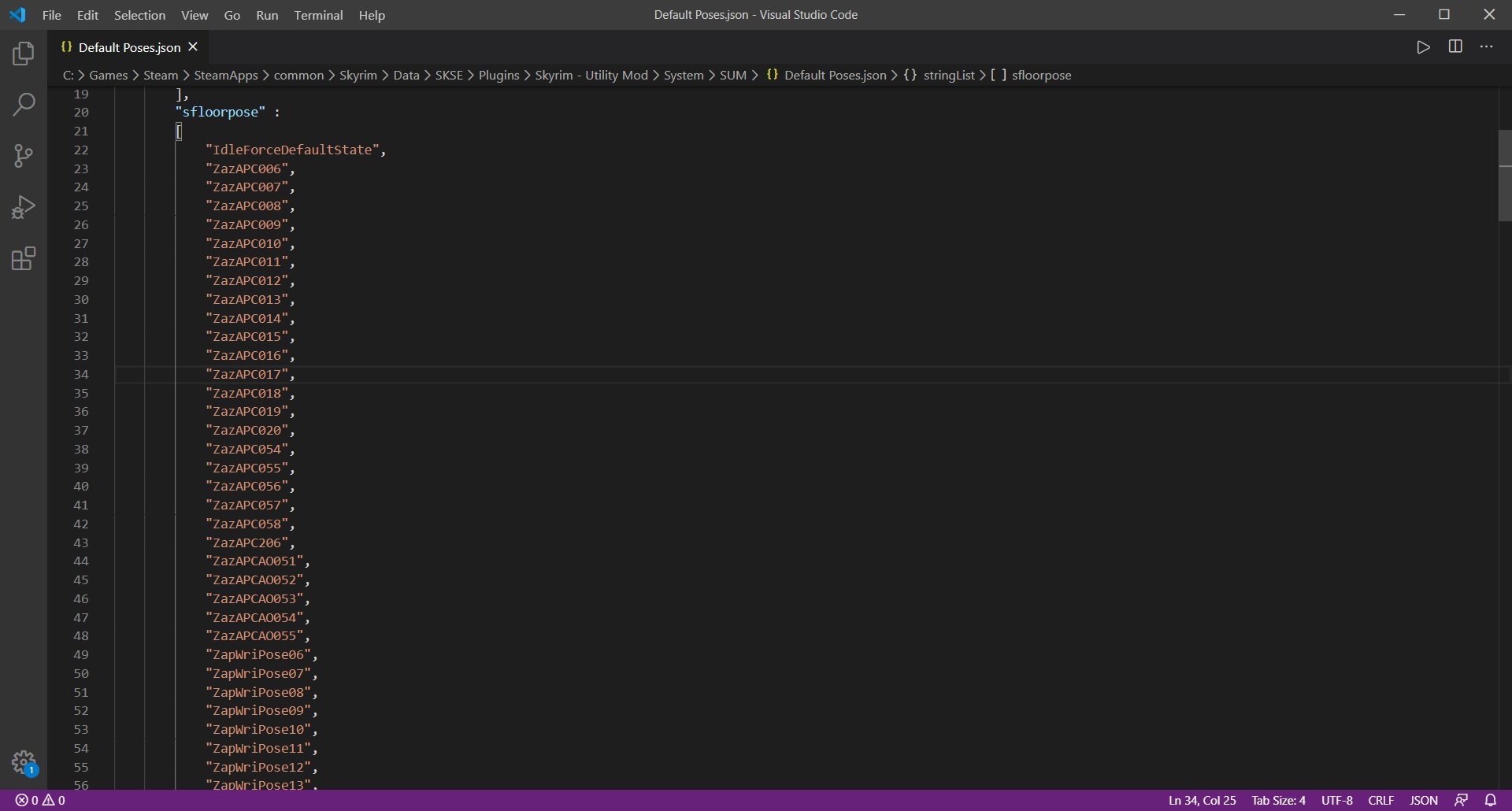
Task: Expand the SteamApps breadcrumb segment
Action: tap(226, 76)
